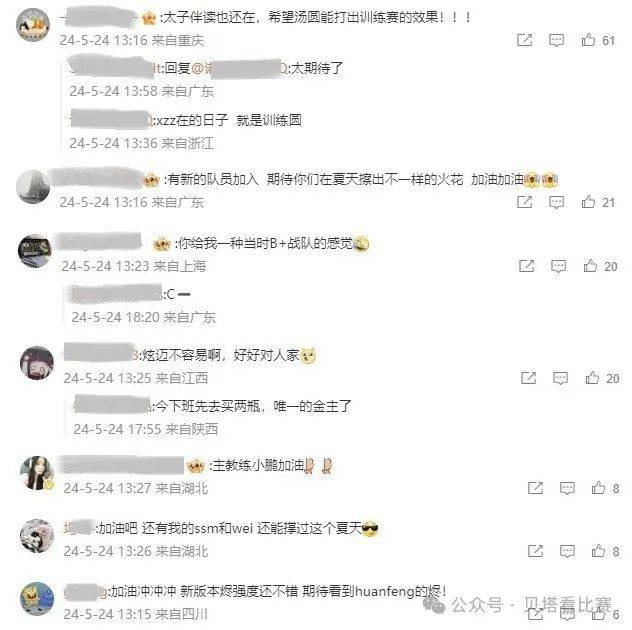Image resolution: width=632 pixels, height=630 pixels.
Task: Like the B+战队的感觉 comment
Action: pyautogui.click(x=590, y=266)
